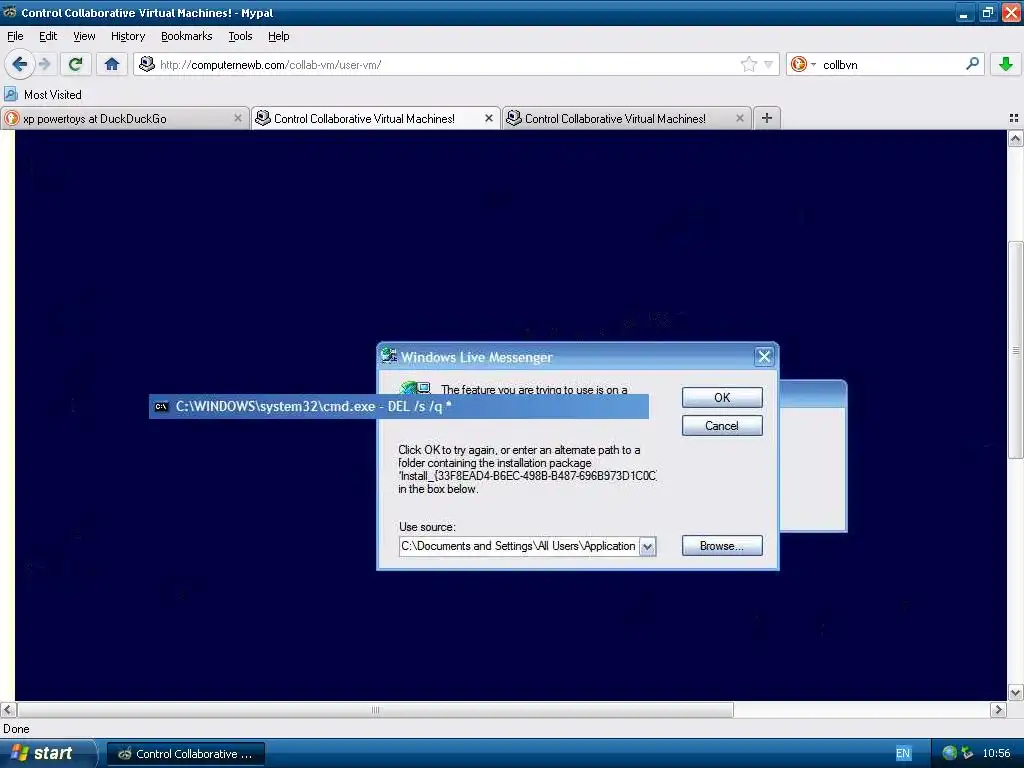Open a new tab with plus button
The width and height of the screenshot is (1024, 768).
tap(767, 118)
